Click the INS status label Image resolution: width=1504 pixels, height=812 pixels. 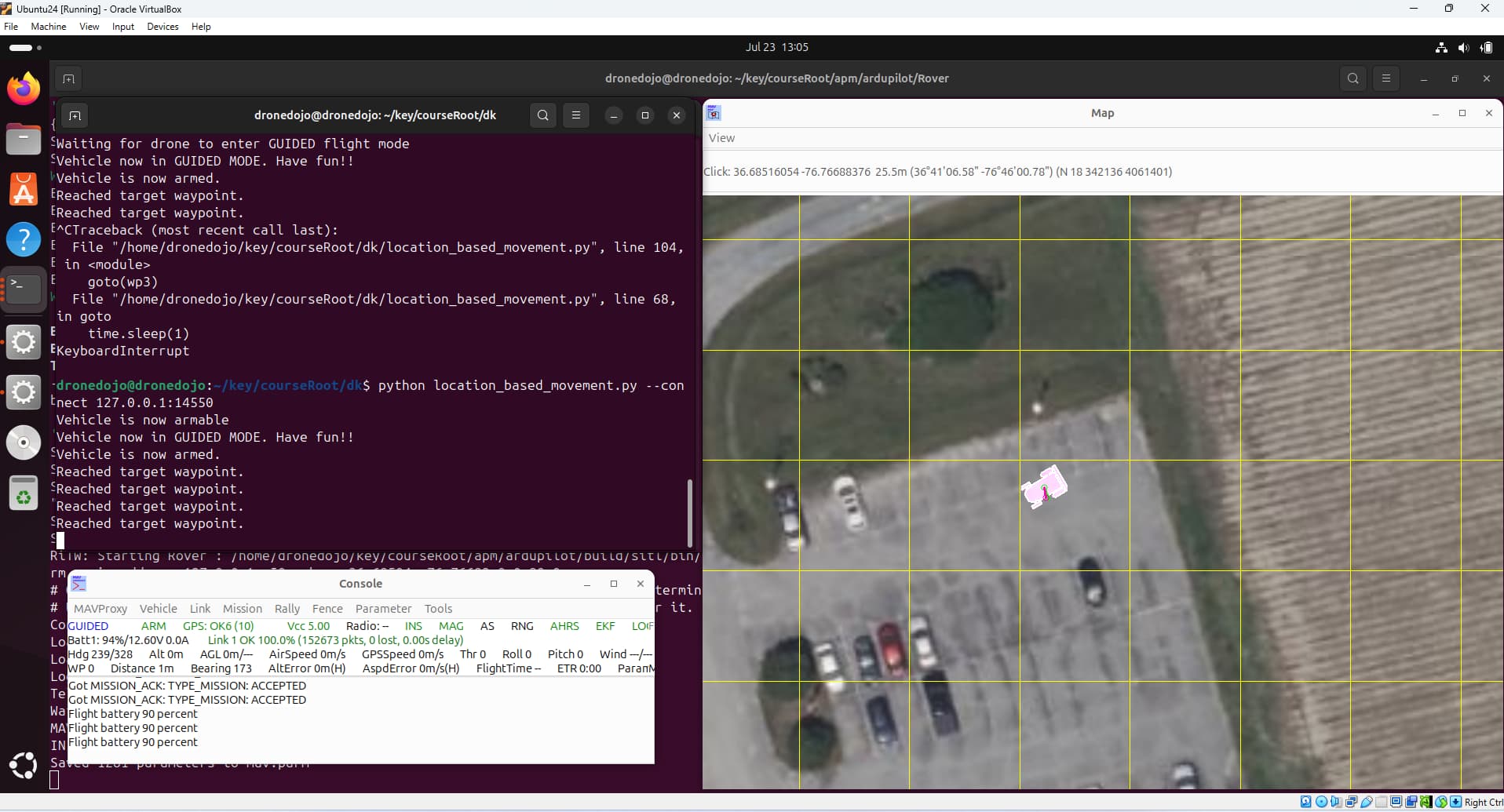click(414, 626)
